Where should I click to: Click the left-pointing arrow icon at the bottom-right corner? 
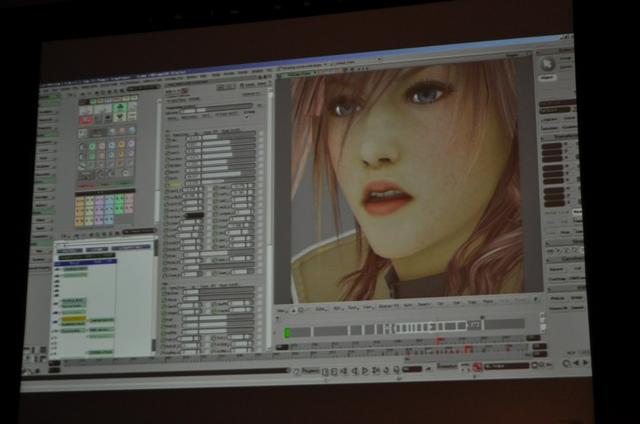point(576,363)
